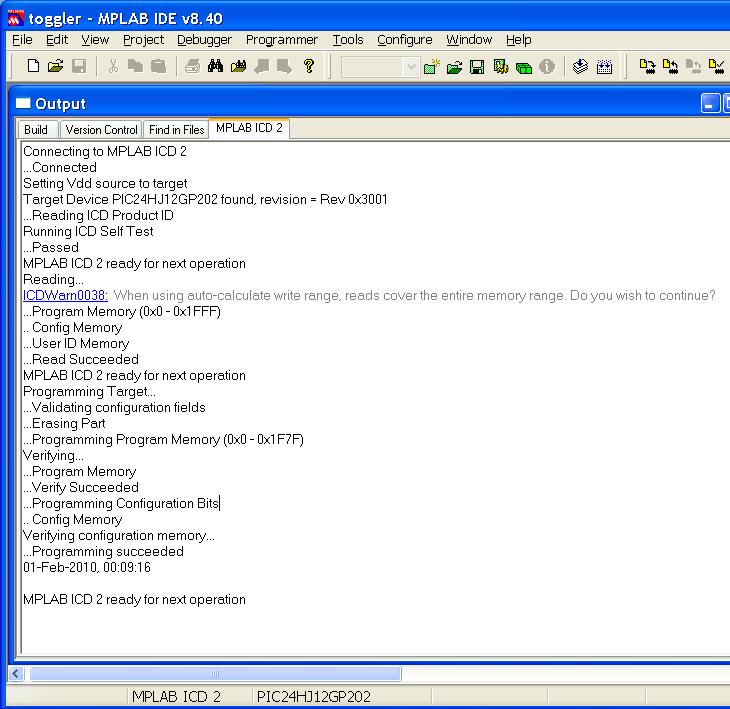Click the Save File floppy icon
The image size is (730, 709).
(x=79, y=66)
